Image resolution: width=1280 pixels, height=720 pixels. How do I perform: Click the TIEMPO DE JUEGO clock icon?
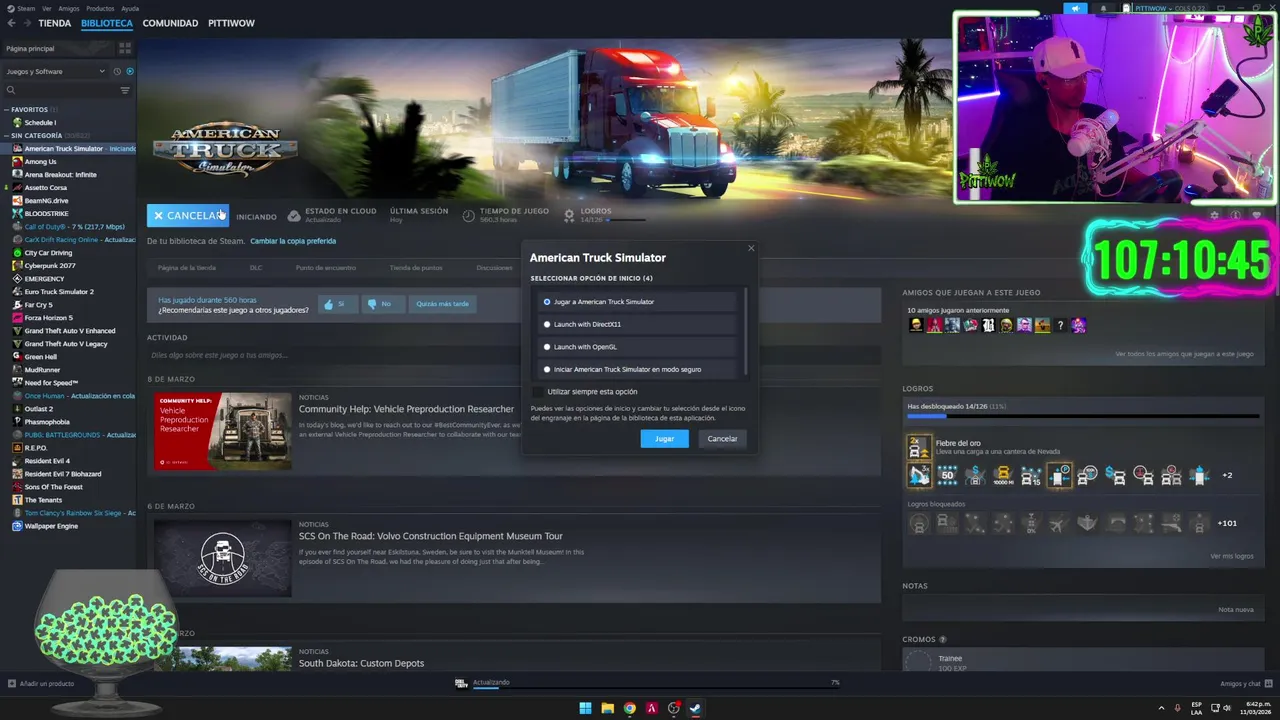(468, 215)
